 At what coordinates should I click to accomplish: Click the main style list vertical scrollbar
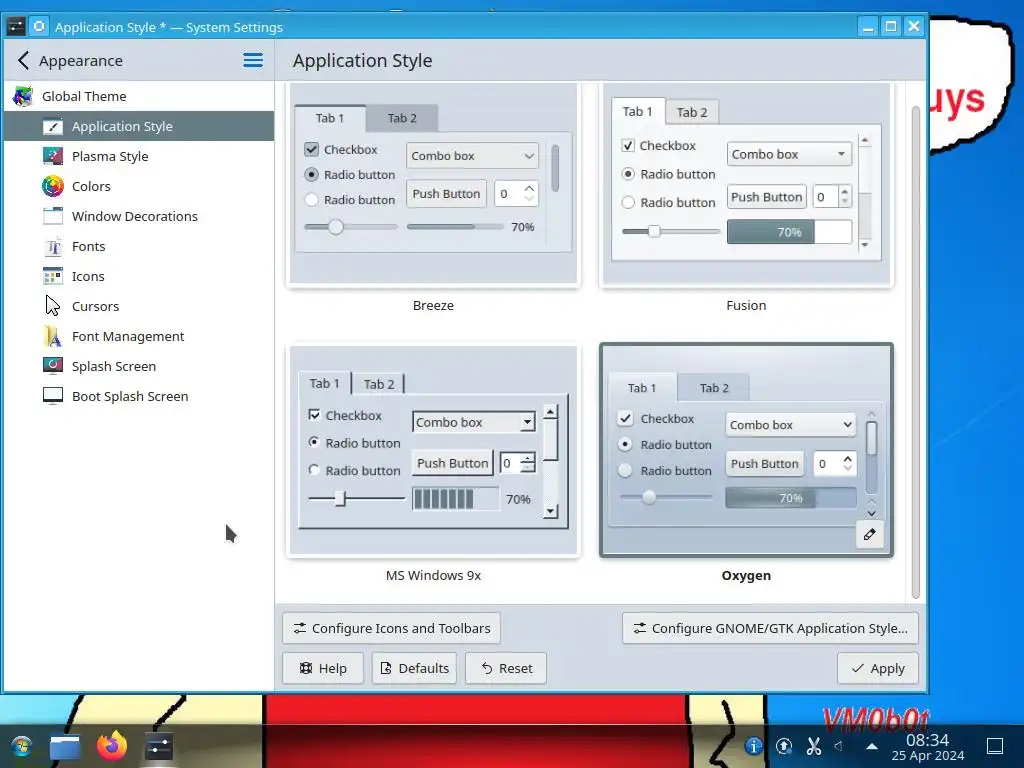pos(916,353)
